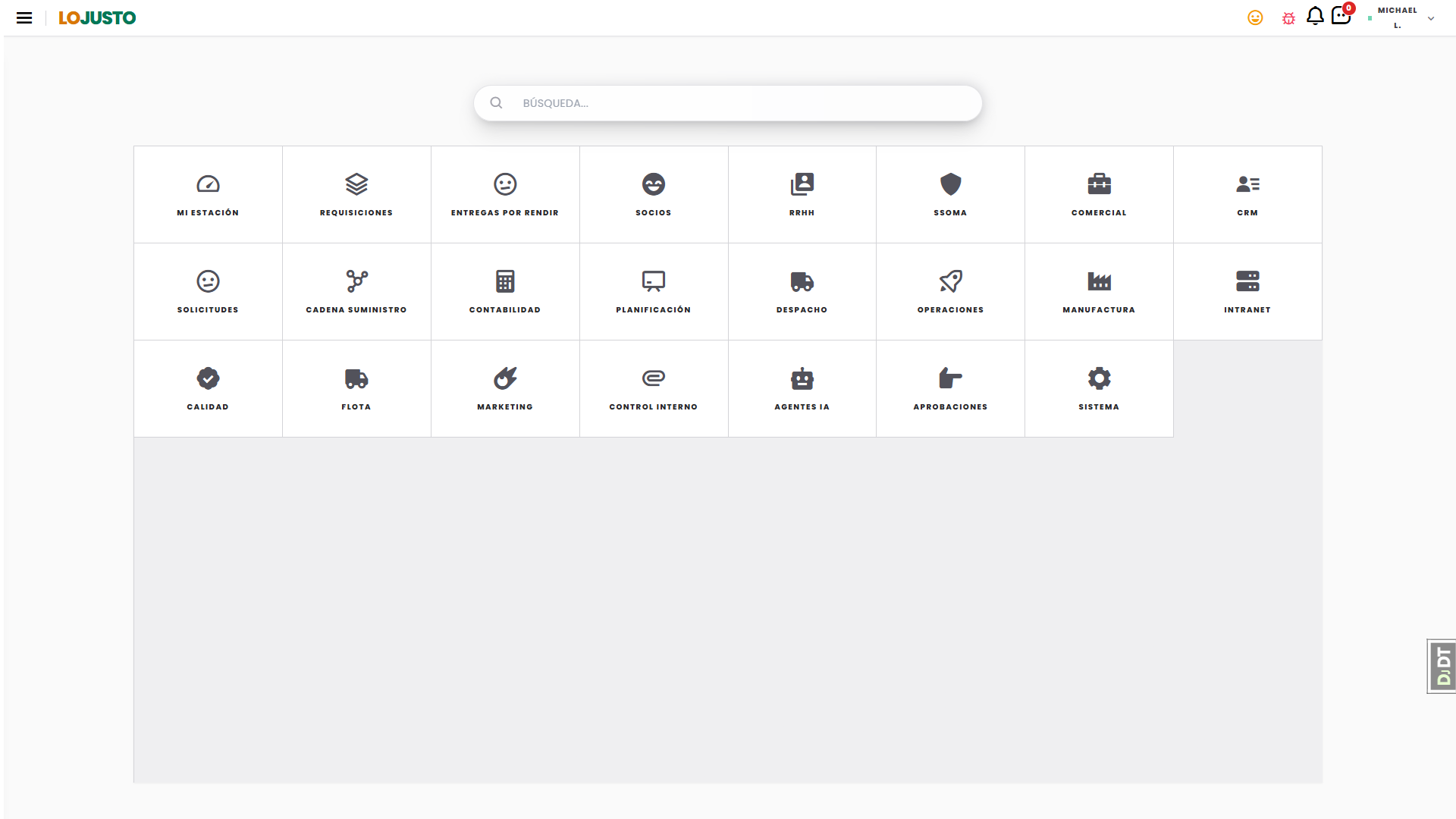Click the yellow smiley face icon
This screenshot has width=1456, height=819.
click(x=1255, y=17)
